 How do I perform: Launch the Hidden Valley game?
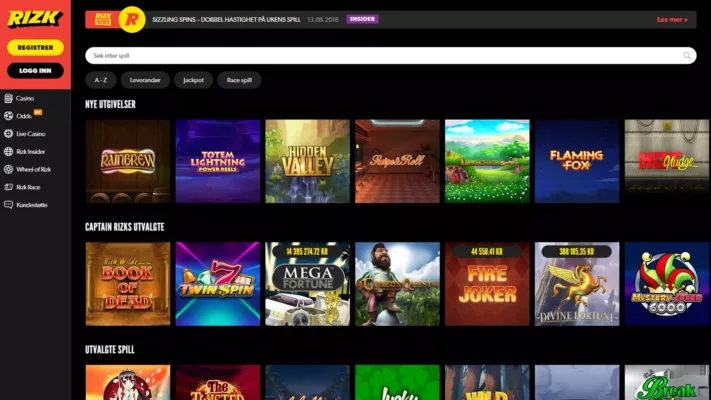pyautogui.click(x=307, y=161)
